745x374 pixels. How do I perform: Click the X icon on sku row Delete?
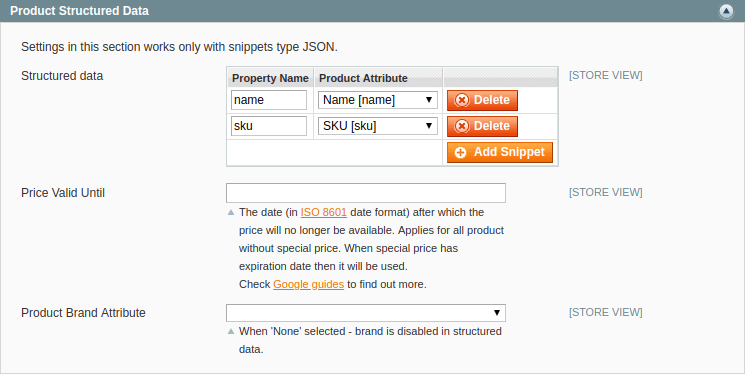[x=461, y=126]
